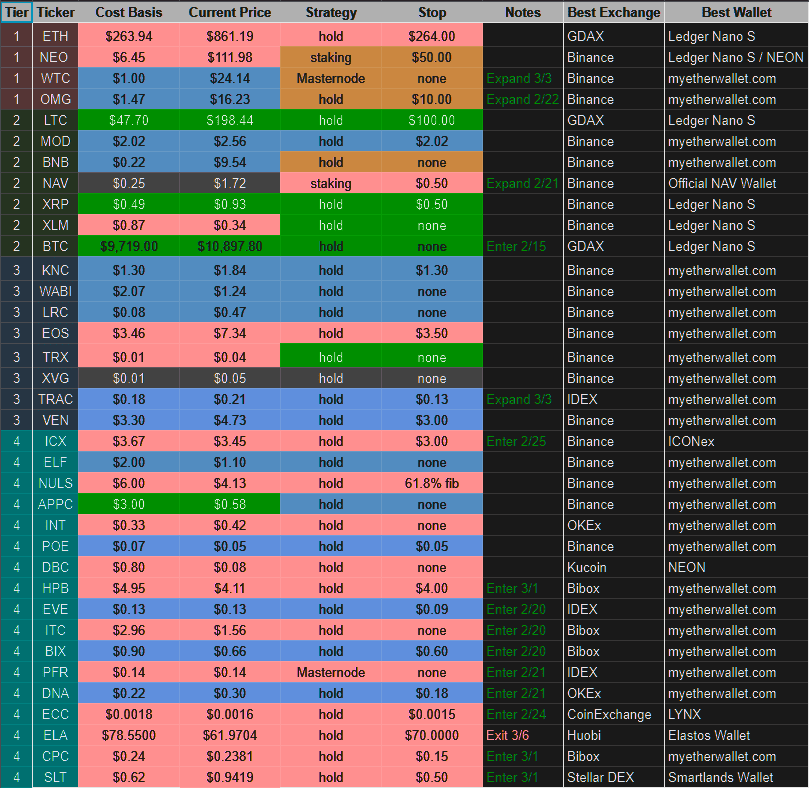
Task: Click the Expand 3/3 note for WTC
Action: [x=523, y=78]
